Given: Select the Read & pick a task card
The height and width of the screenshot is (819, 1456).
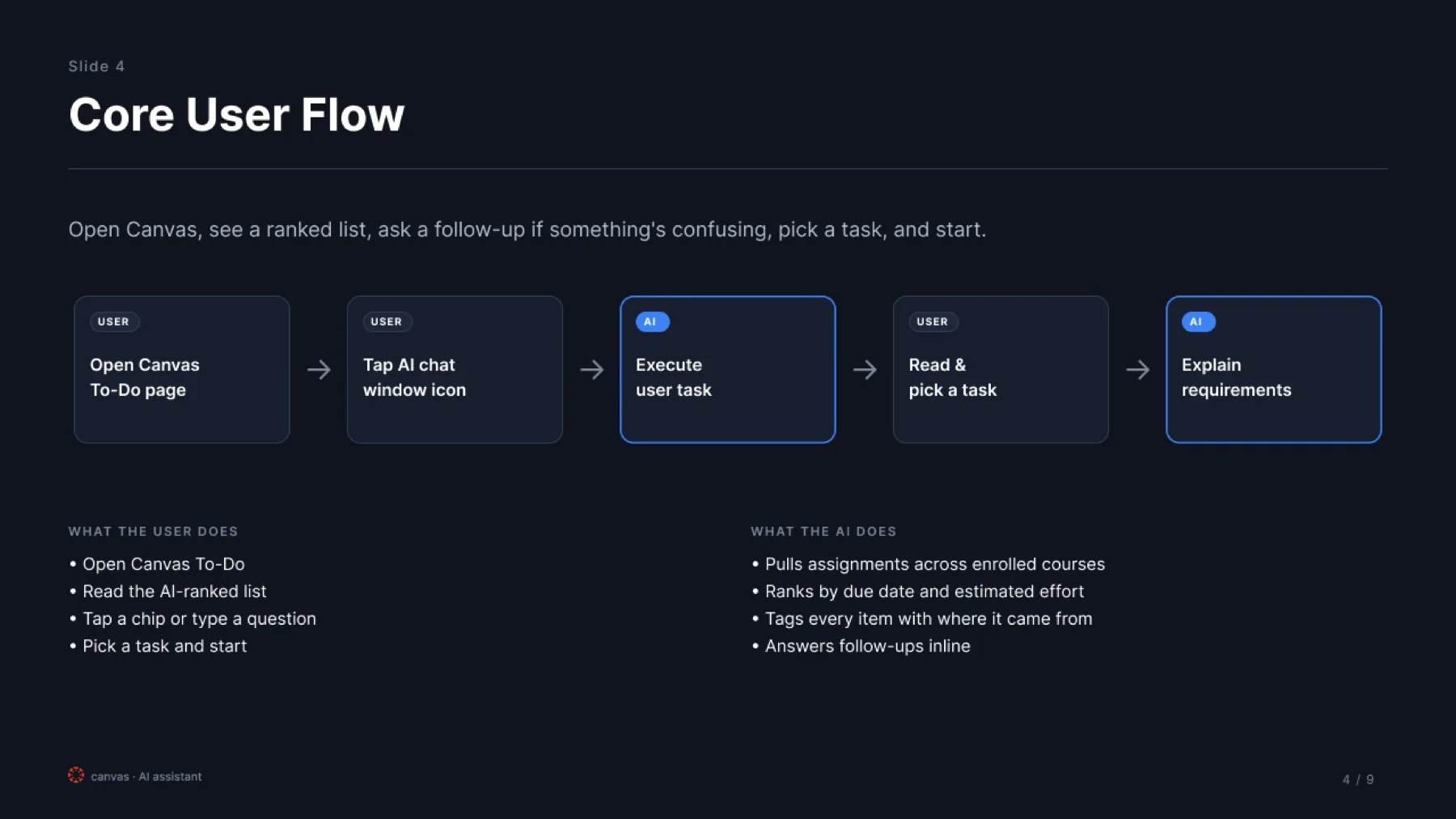Looking at the screenshot, I should click(1001, 369).
